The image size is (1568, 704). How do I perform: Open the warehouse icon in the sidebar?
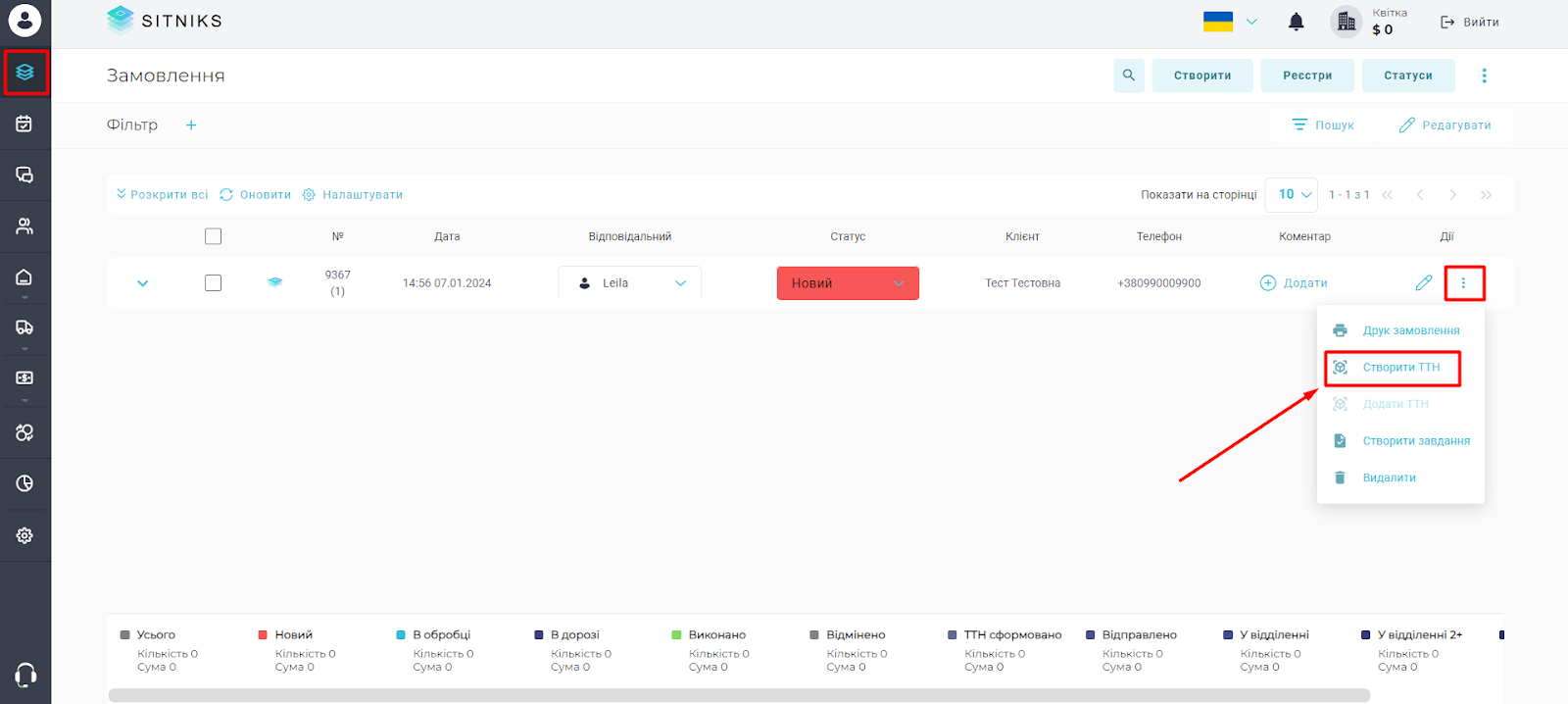tap(24, 277)
